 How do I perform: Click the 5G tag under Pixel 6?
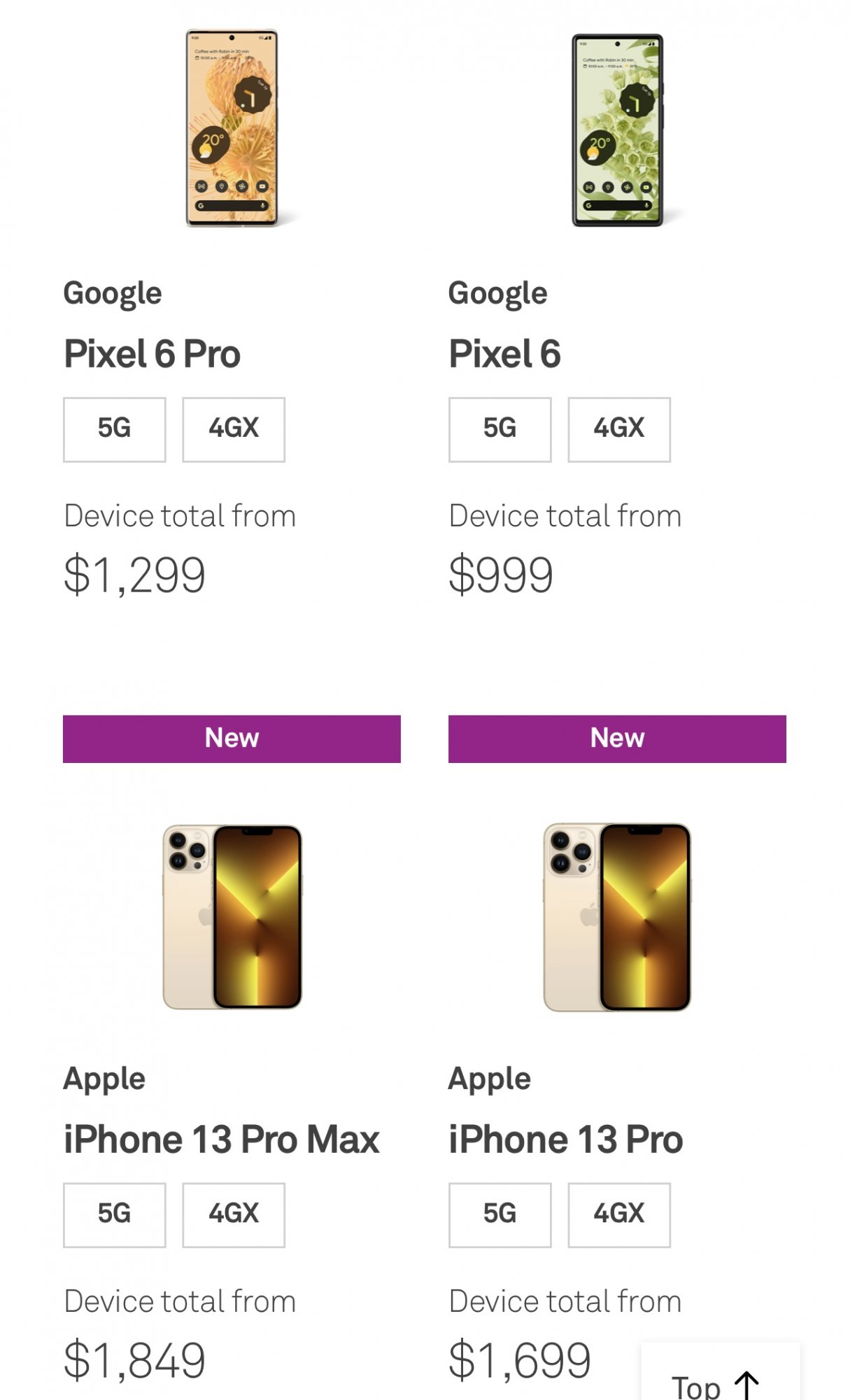click(500, 429)
